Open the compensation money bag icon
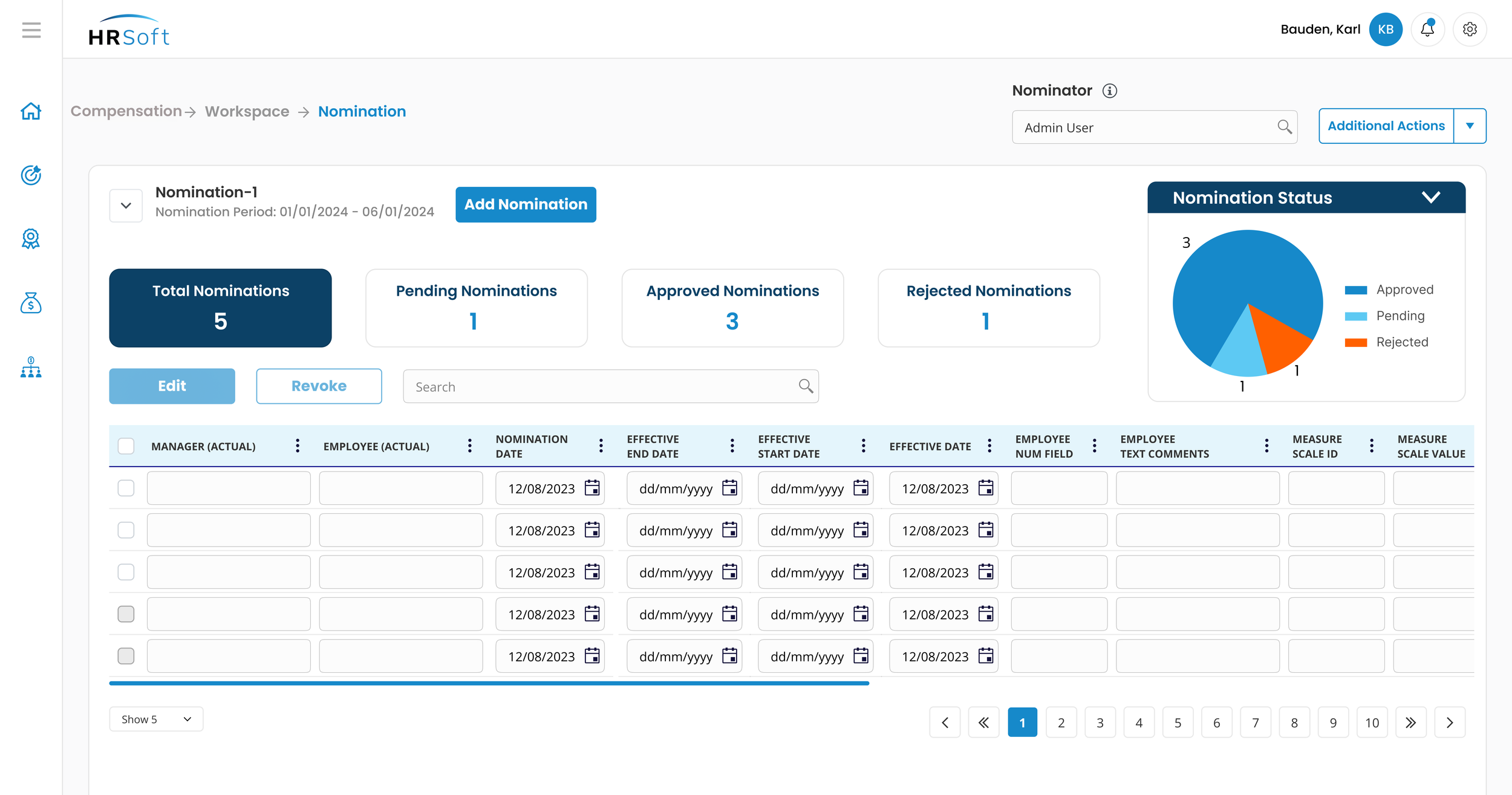The height and width of the screenshot is (795, 1512). pyautogui.click(x=31, y=303)
